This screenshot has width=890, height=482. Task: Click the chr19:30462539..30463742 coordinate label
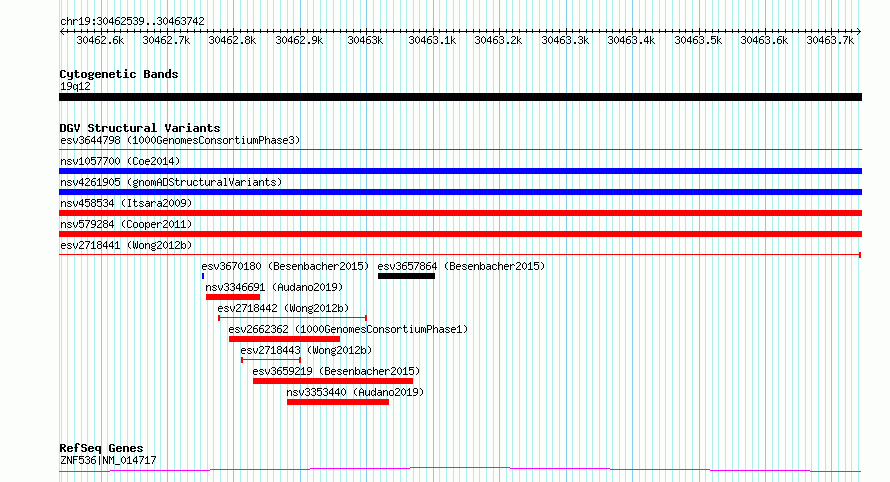tap(132, 21)
